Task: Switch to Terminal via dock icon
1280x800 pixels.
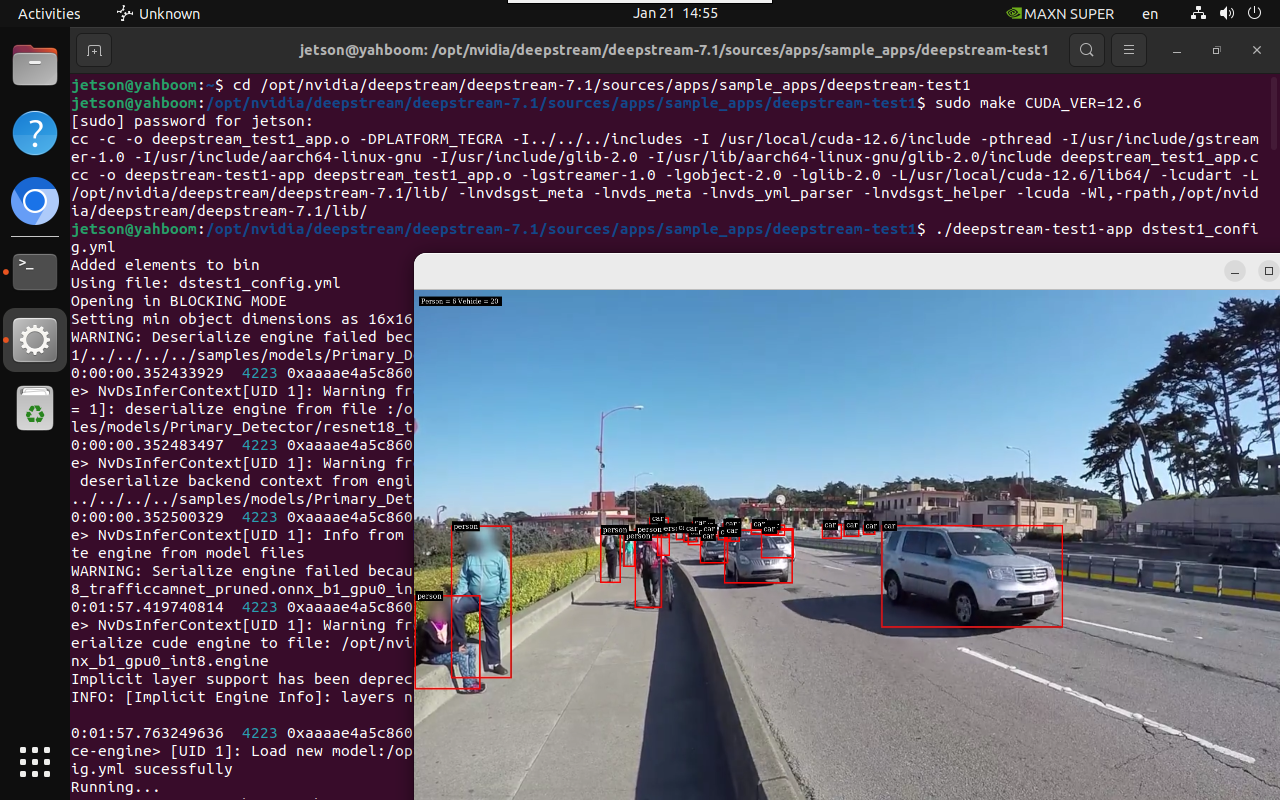Action: tap(35, 271)
